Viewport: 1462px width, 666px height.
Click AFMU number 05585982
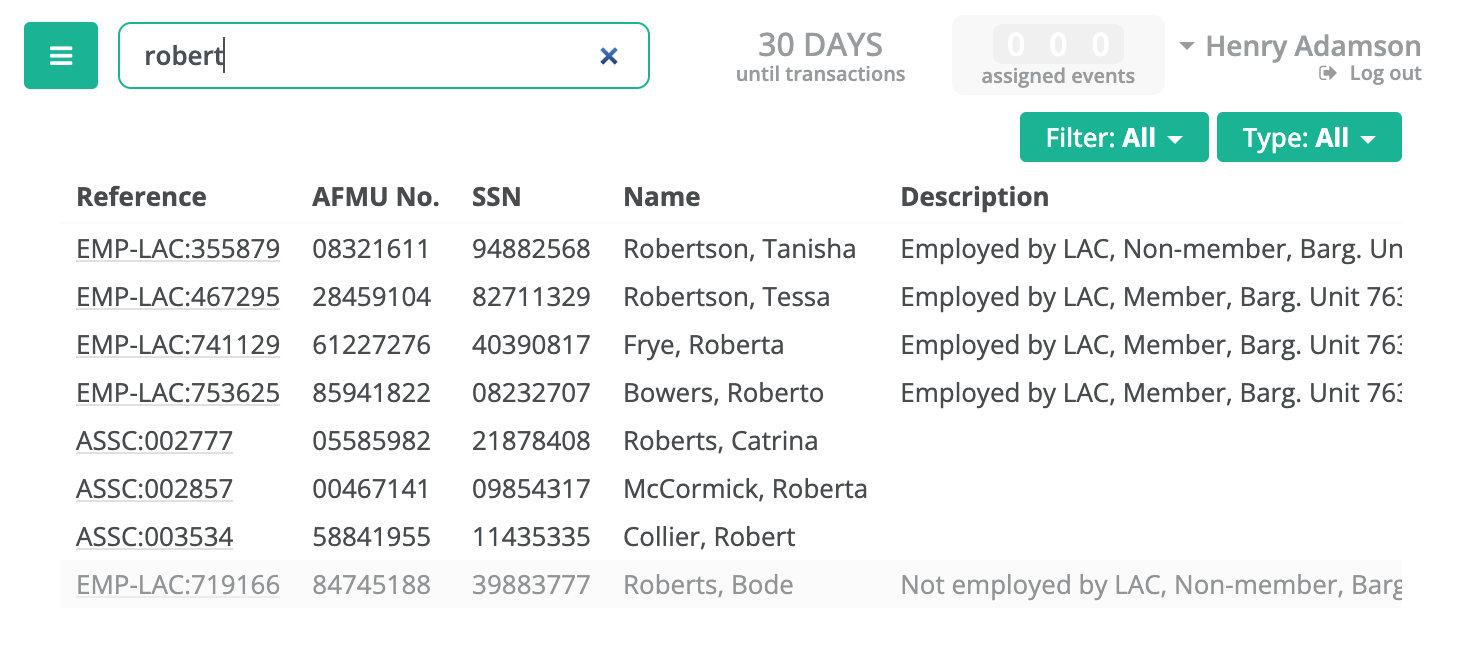coord(371,441)
